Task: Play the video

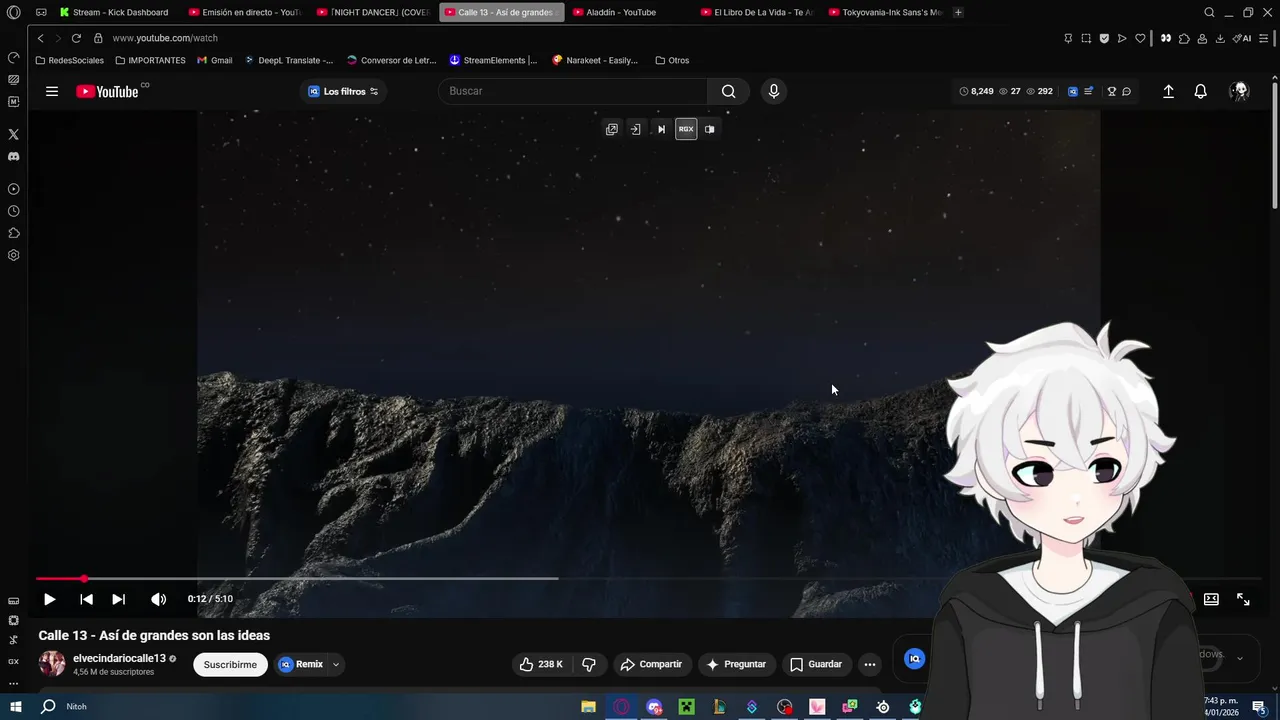Action: pyautogui.click(x=49, y=599)
